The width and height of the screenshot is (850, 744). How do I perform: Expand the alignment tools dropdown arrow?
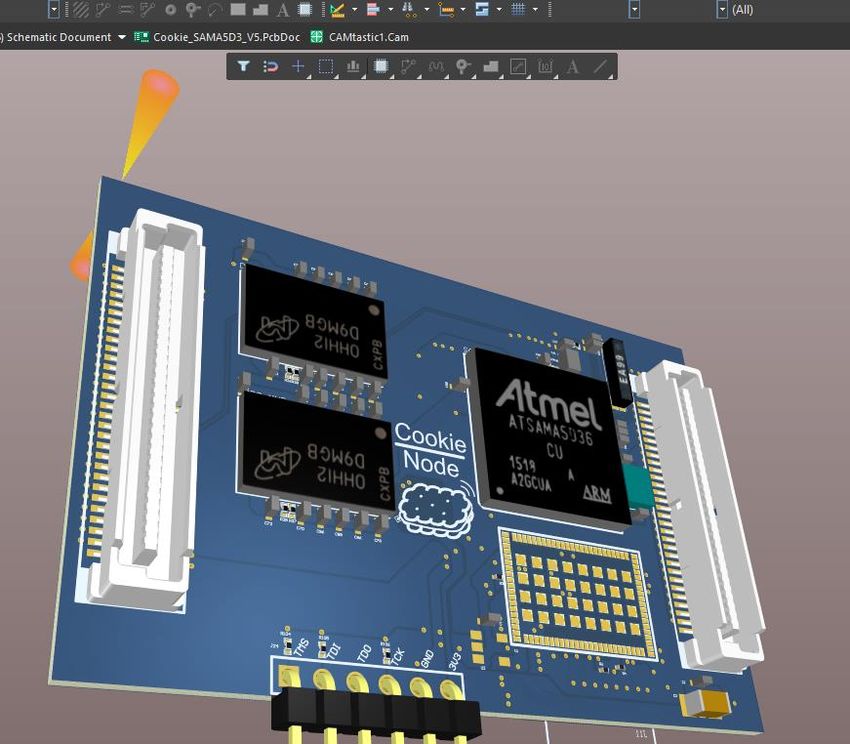(x=390, y=9)
